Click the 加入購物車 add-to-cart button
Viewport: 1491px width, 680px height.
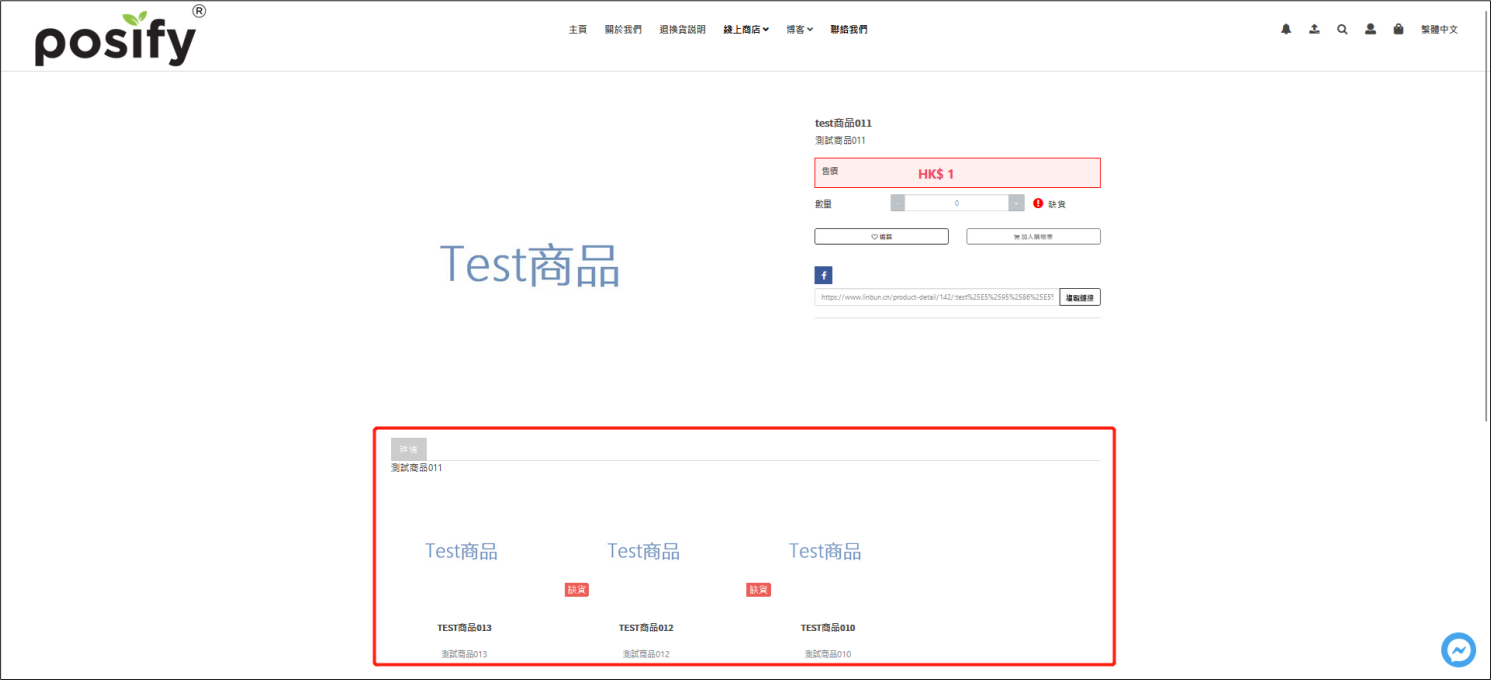point(1033,237)
